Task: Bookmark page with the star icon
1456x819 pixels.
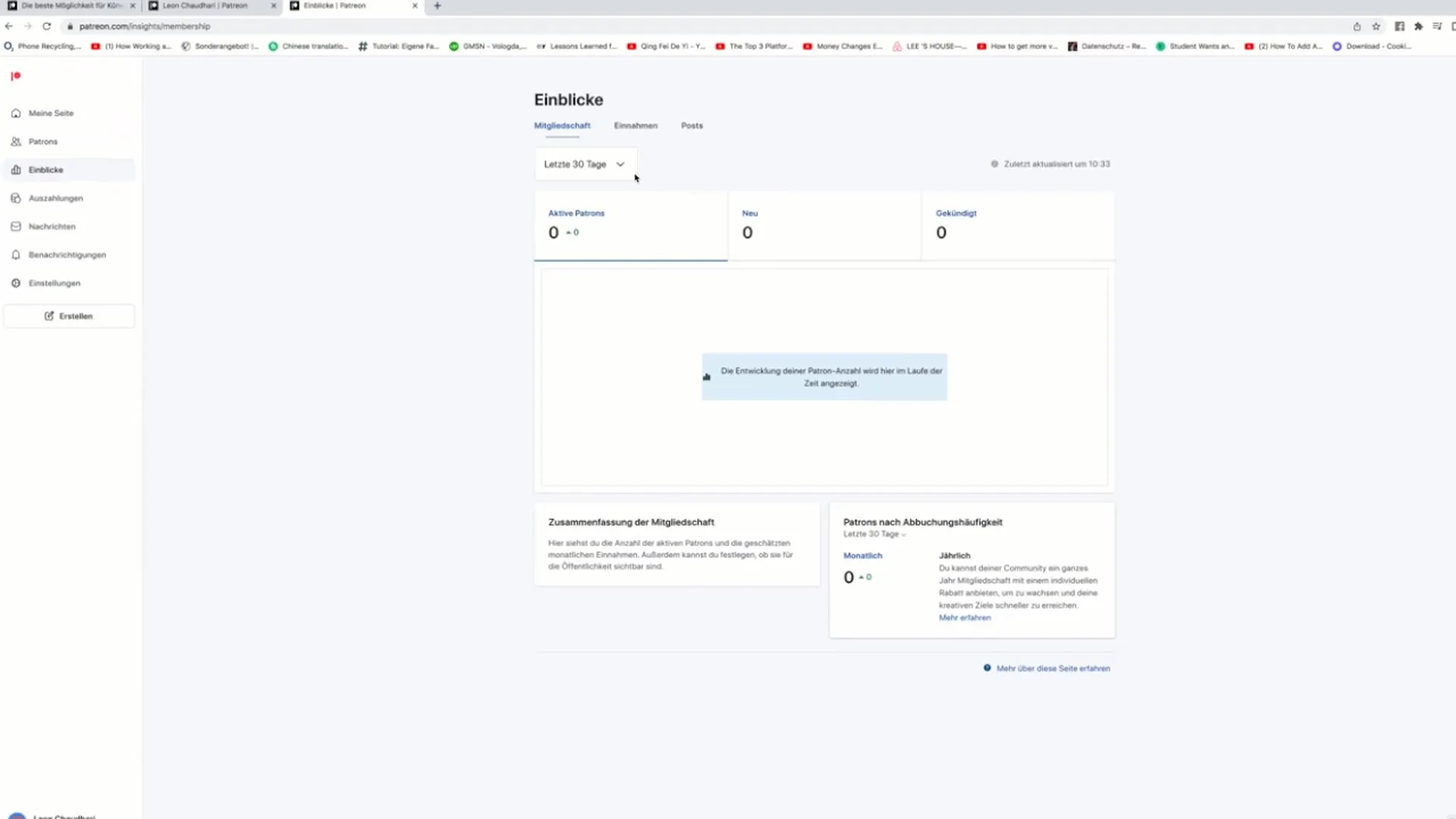Action: point(1376,27)
